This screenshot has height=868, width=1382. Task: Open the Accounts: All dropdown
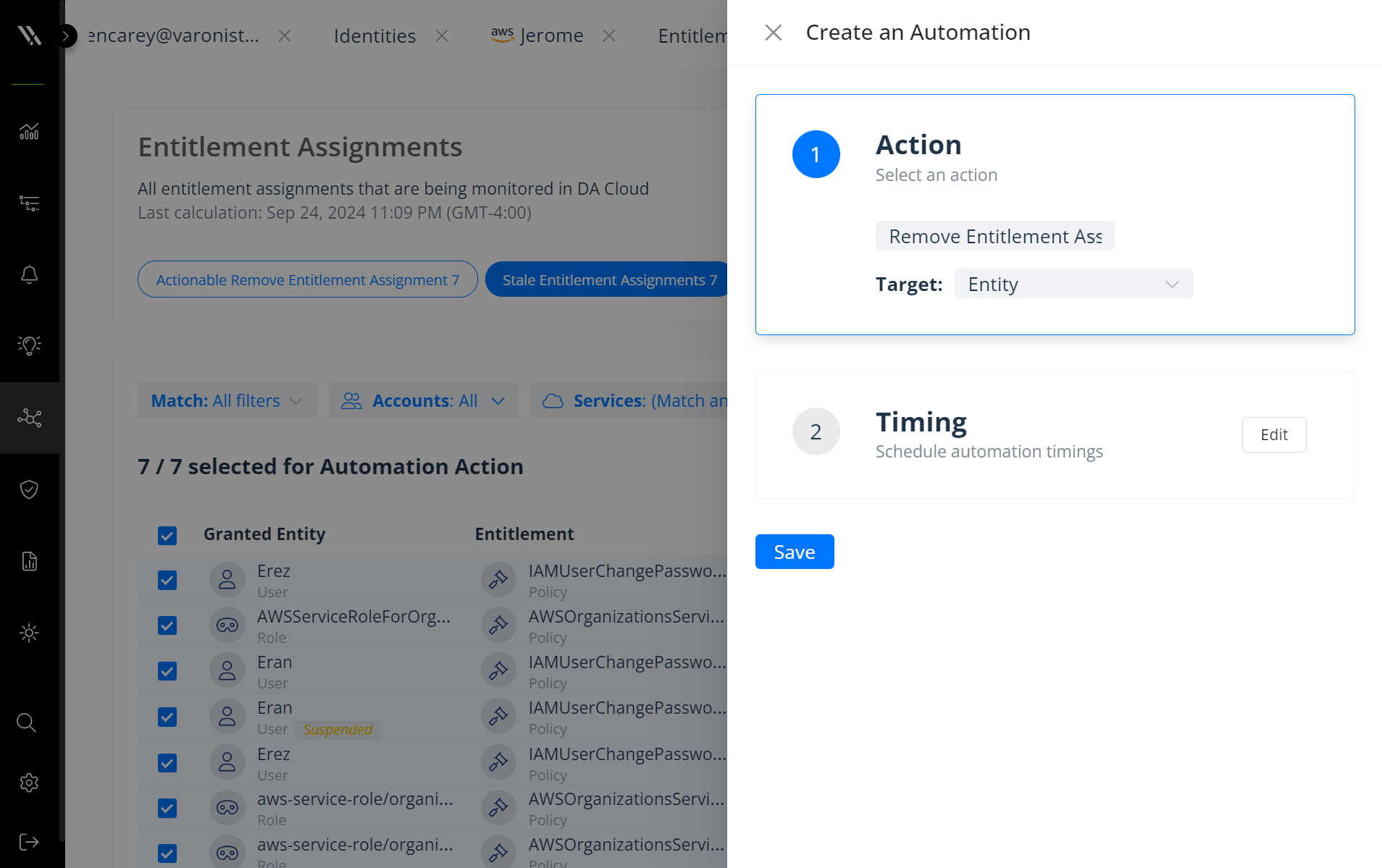point(424,400)
